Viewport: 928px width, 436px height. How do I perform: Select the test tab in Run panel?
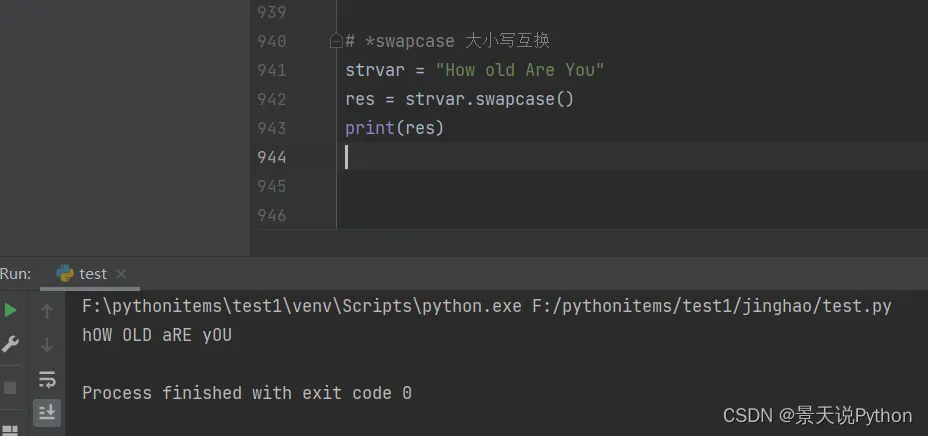[93, 273]
